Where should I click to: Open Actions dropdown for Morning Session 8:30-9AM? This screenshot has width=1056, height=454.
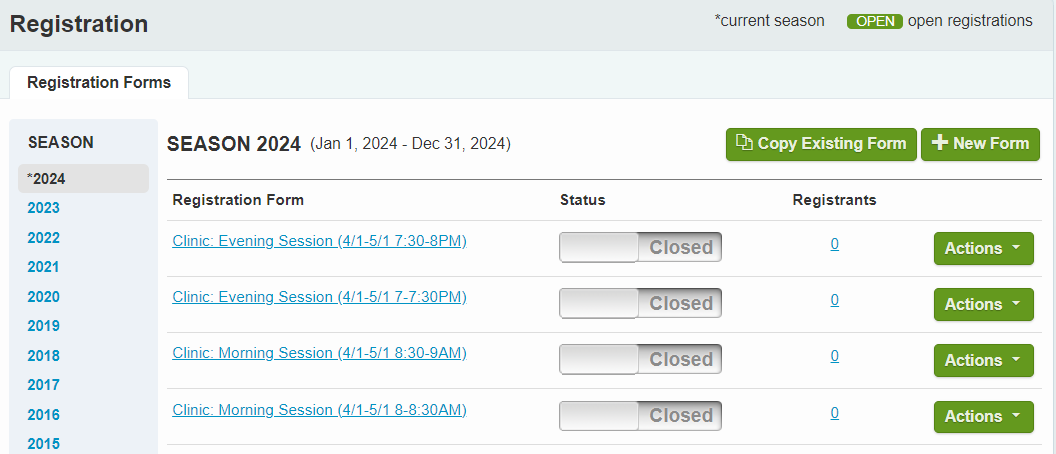pyautogui.click(x=983, y=360)
